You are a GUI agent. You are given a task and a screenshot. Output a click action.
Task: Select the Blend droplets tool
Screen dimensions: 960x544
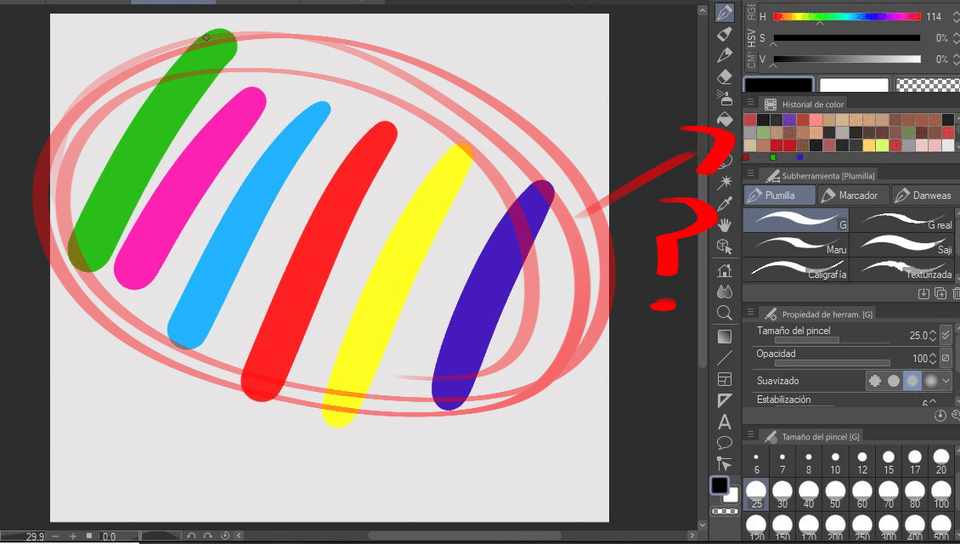coord(724,291)
